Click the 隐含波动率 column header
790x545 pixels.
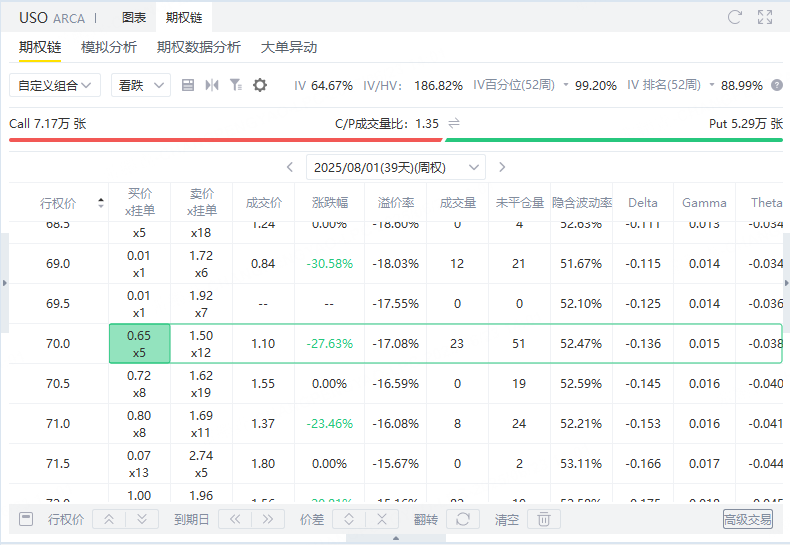click(582, 202)
